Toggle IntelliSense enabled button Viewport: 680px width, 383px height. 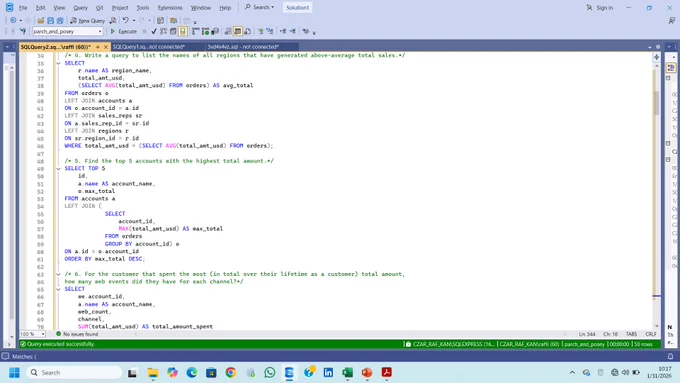pos(183,31)
